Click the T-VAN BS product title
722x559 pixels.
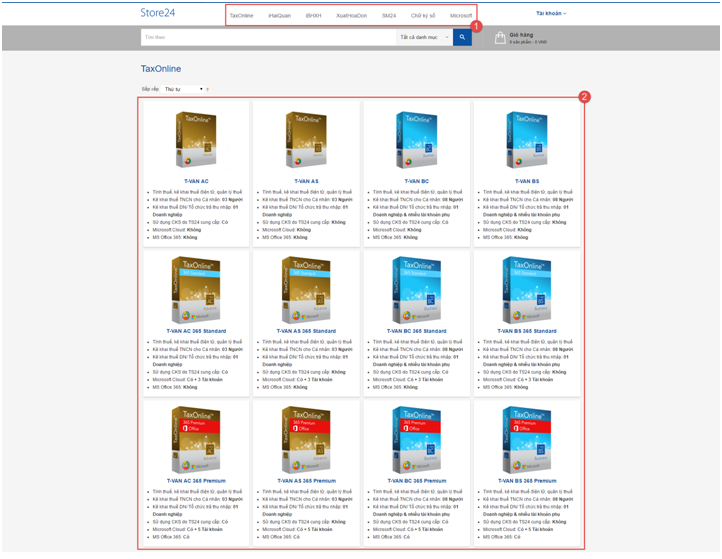[x=527, y=181]
